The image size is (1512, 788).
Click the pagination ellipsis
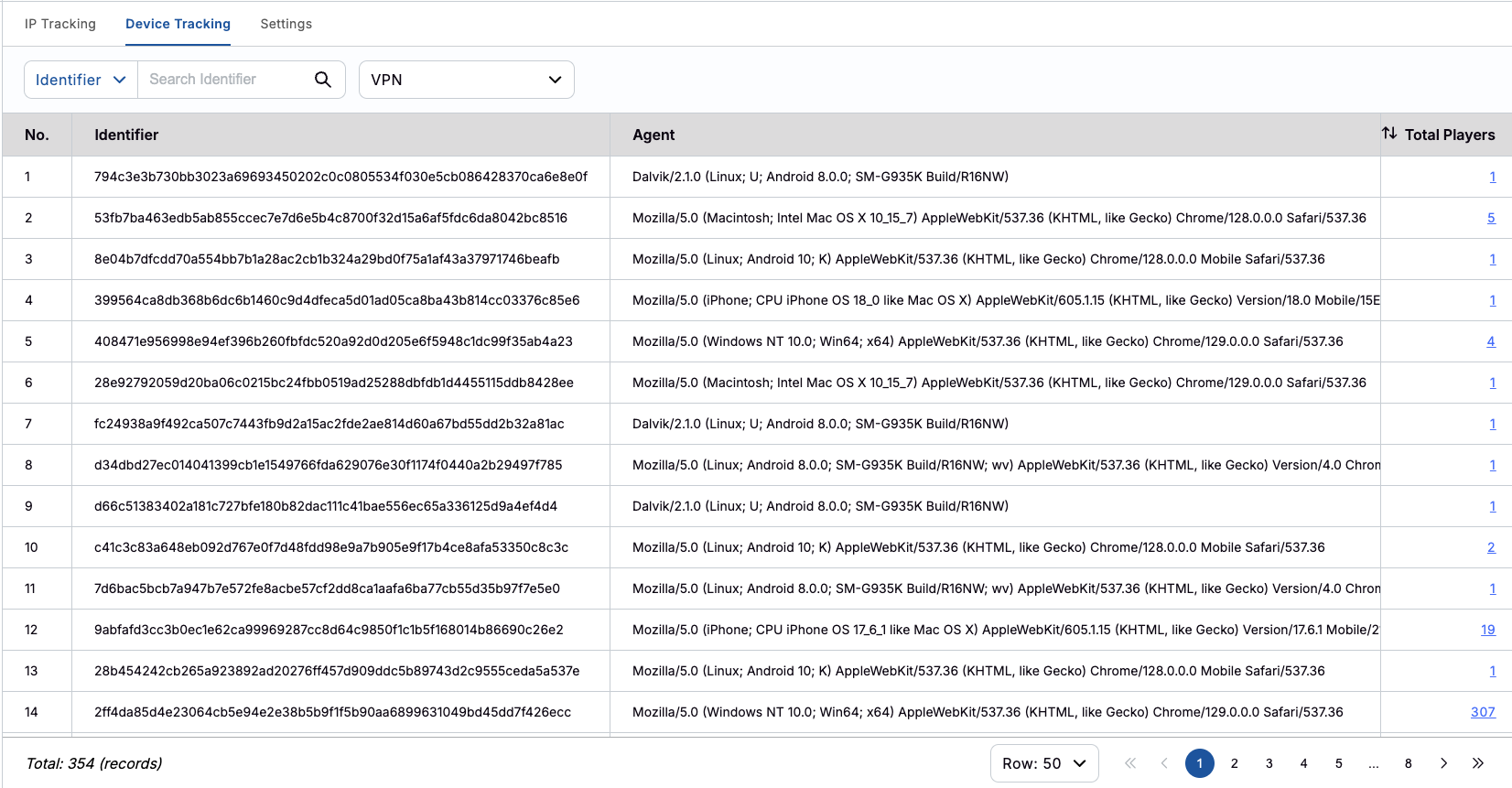click(x=1374, y=763)
